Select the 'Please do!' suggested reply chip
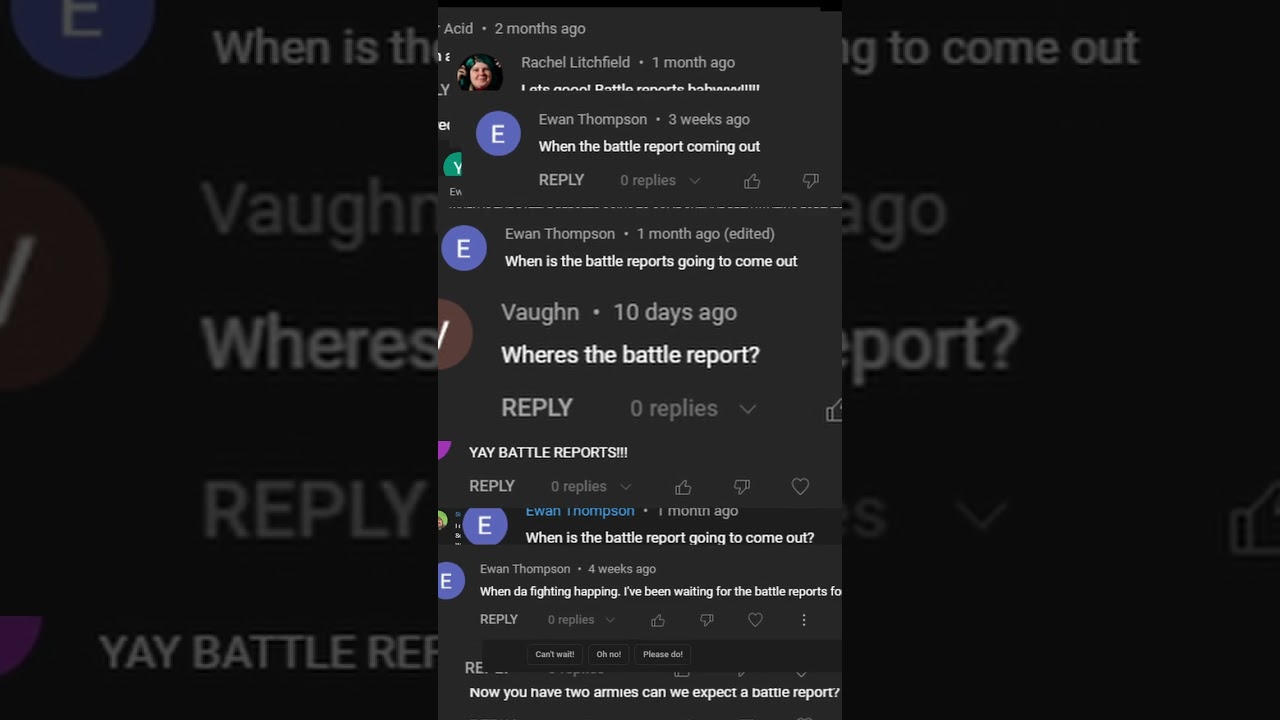Image resolution: width=1280 pixels, height=720 pixels. coord(663,654)
